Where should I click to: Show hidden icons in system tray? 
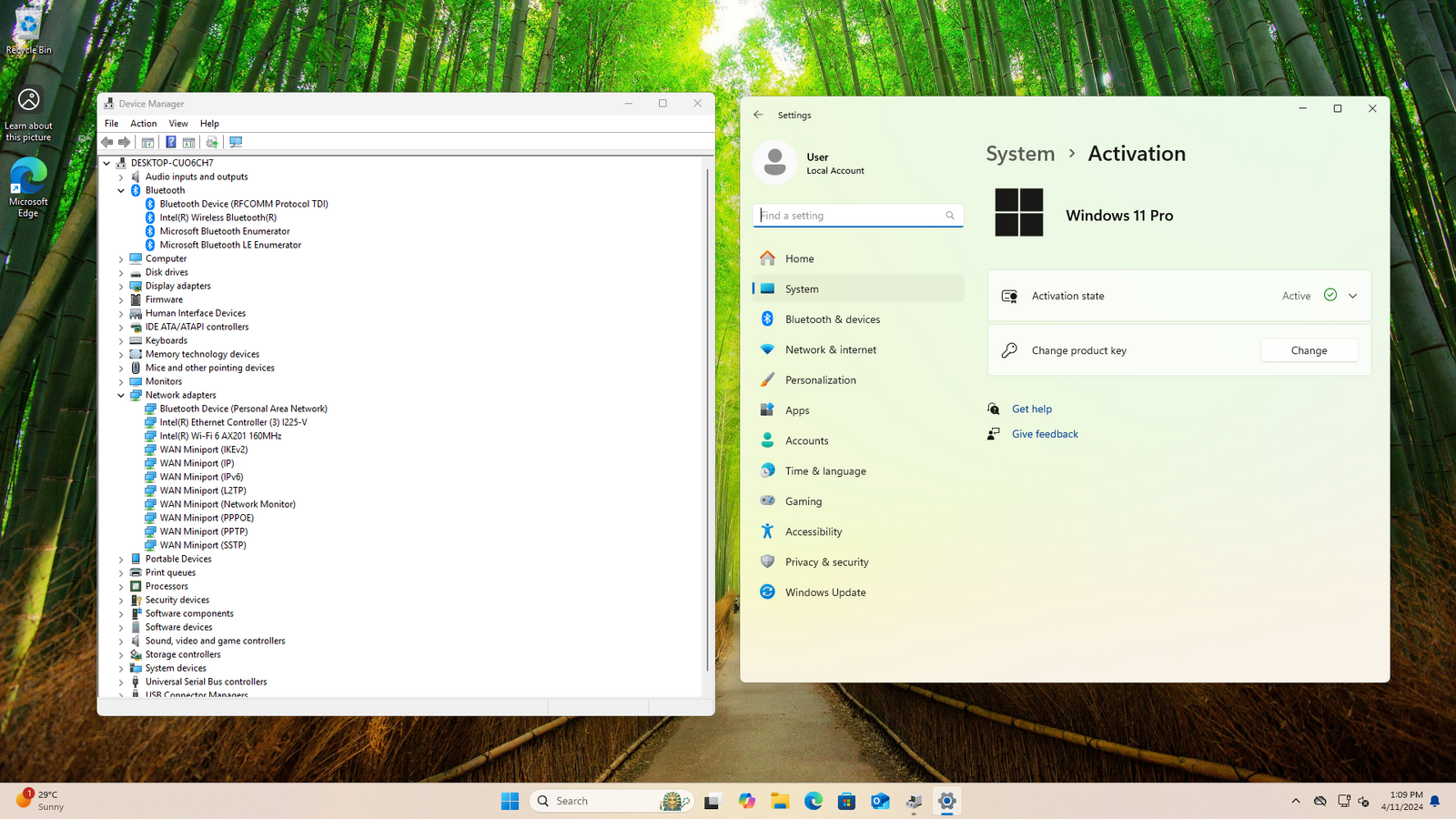[x=1296, y=801]
